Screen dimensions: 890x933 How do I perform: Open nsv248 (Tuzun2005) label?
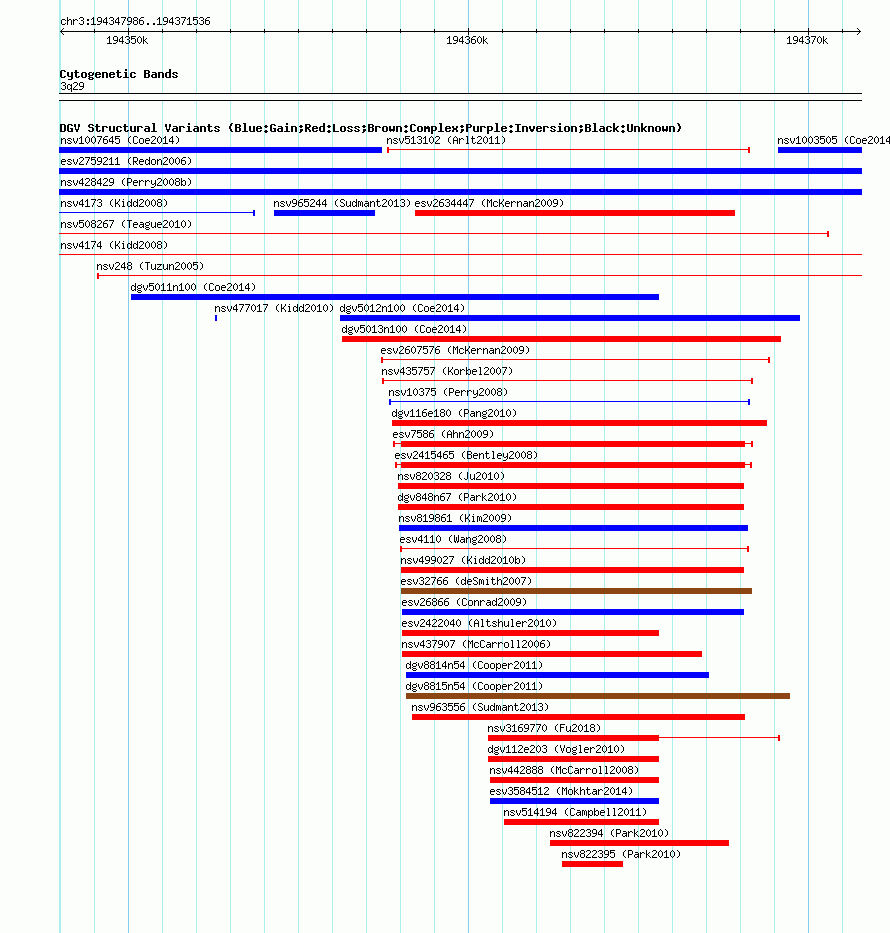150,266
